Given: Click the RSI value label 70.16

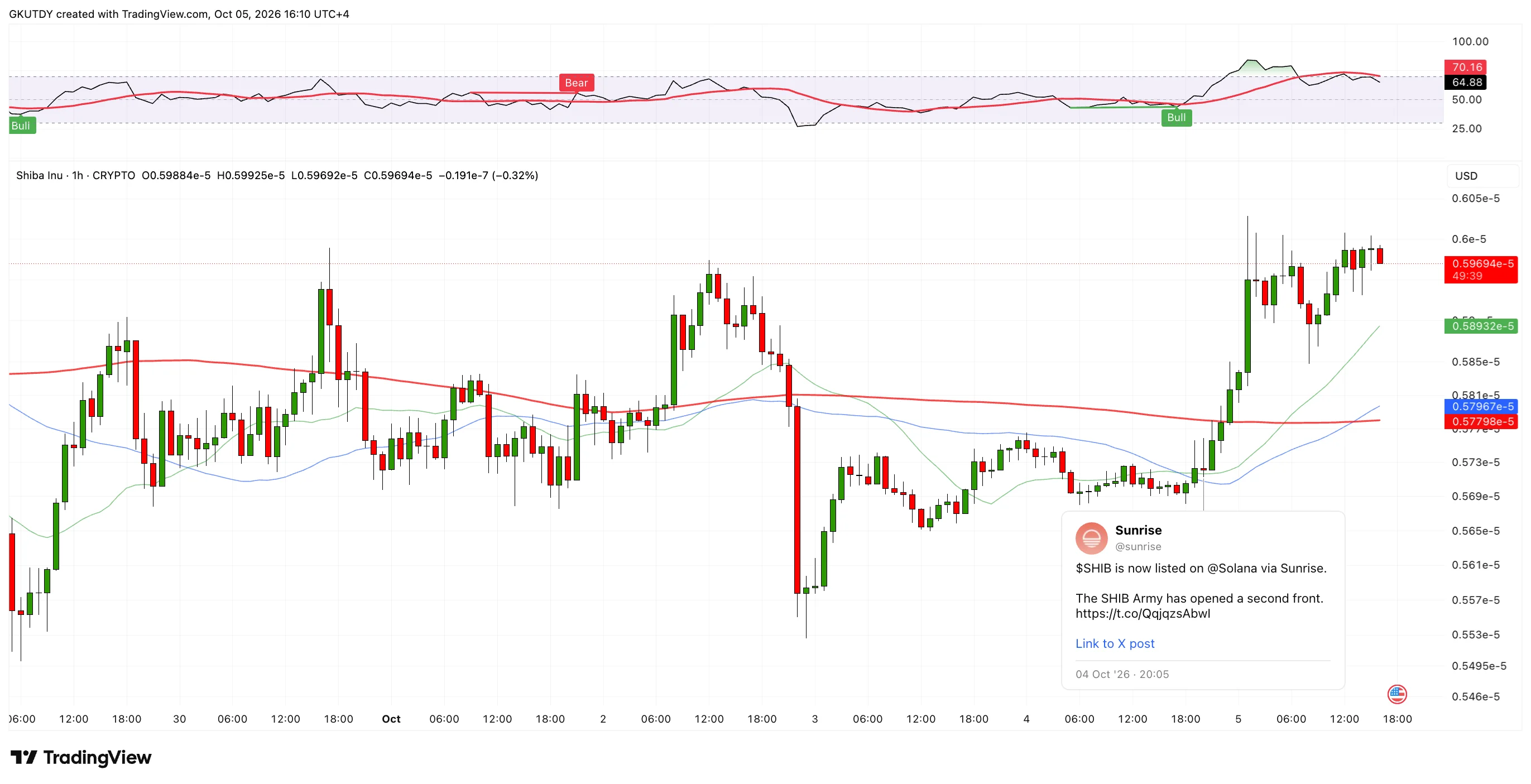Looking at the screenshot, I should click(x=1466, y=67).
